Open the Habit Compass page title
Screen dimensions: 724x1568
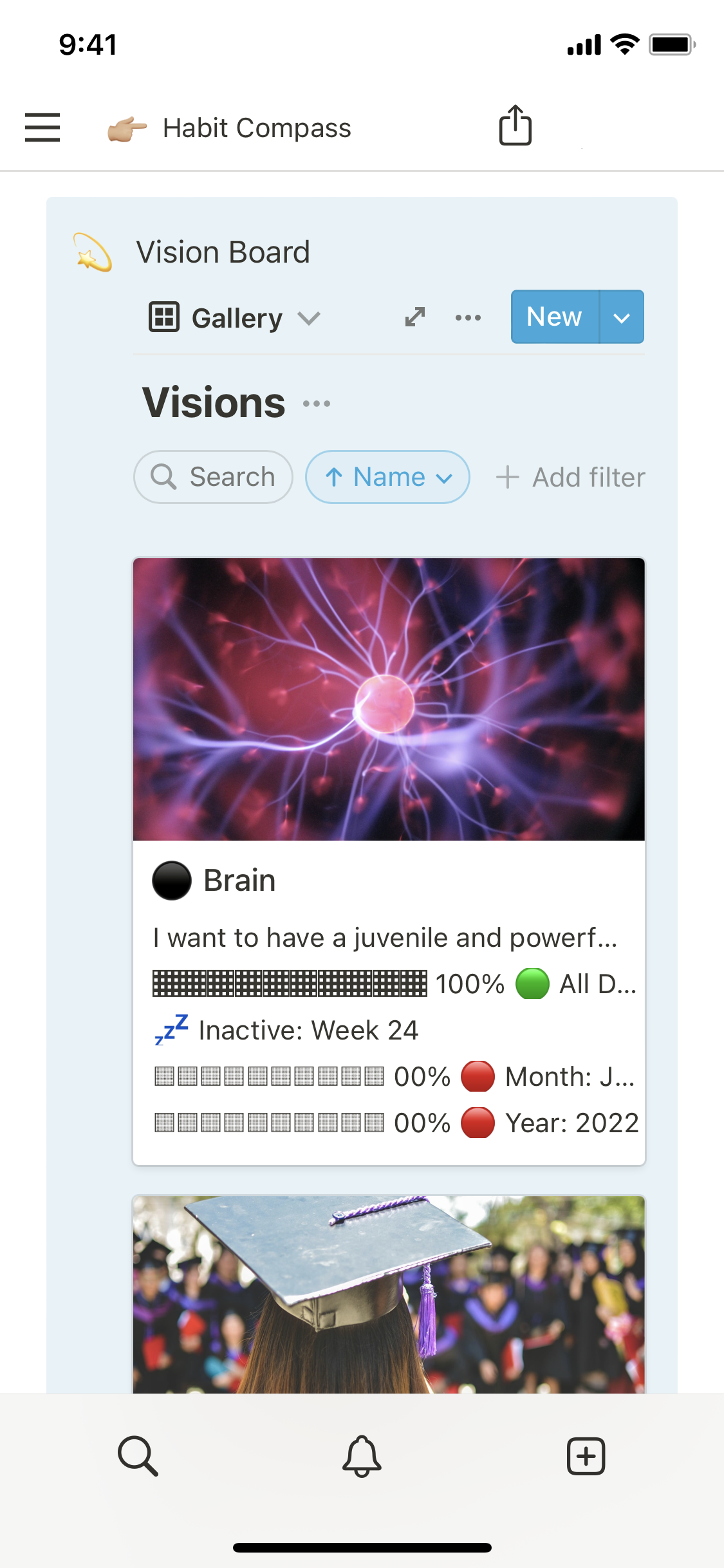[x=257, y=128]
